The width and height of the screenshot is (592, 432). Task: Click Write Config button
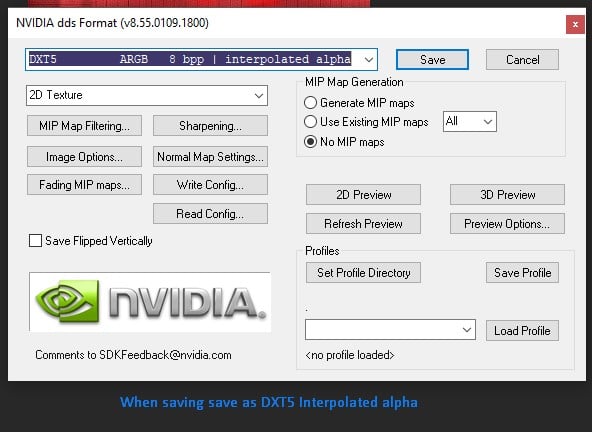pyautogui.click(x=210, y=185)
